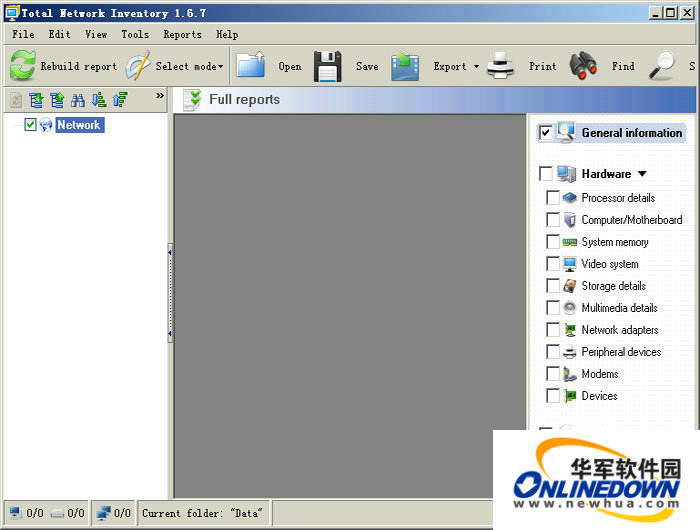This screenshot has width=700, height=530.
Task: Click the Rebuild report label
Action: (79, 67)
